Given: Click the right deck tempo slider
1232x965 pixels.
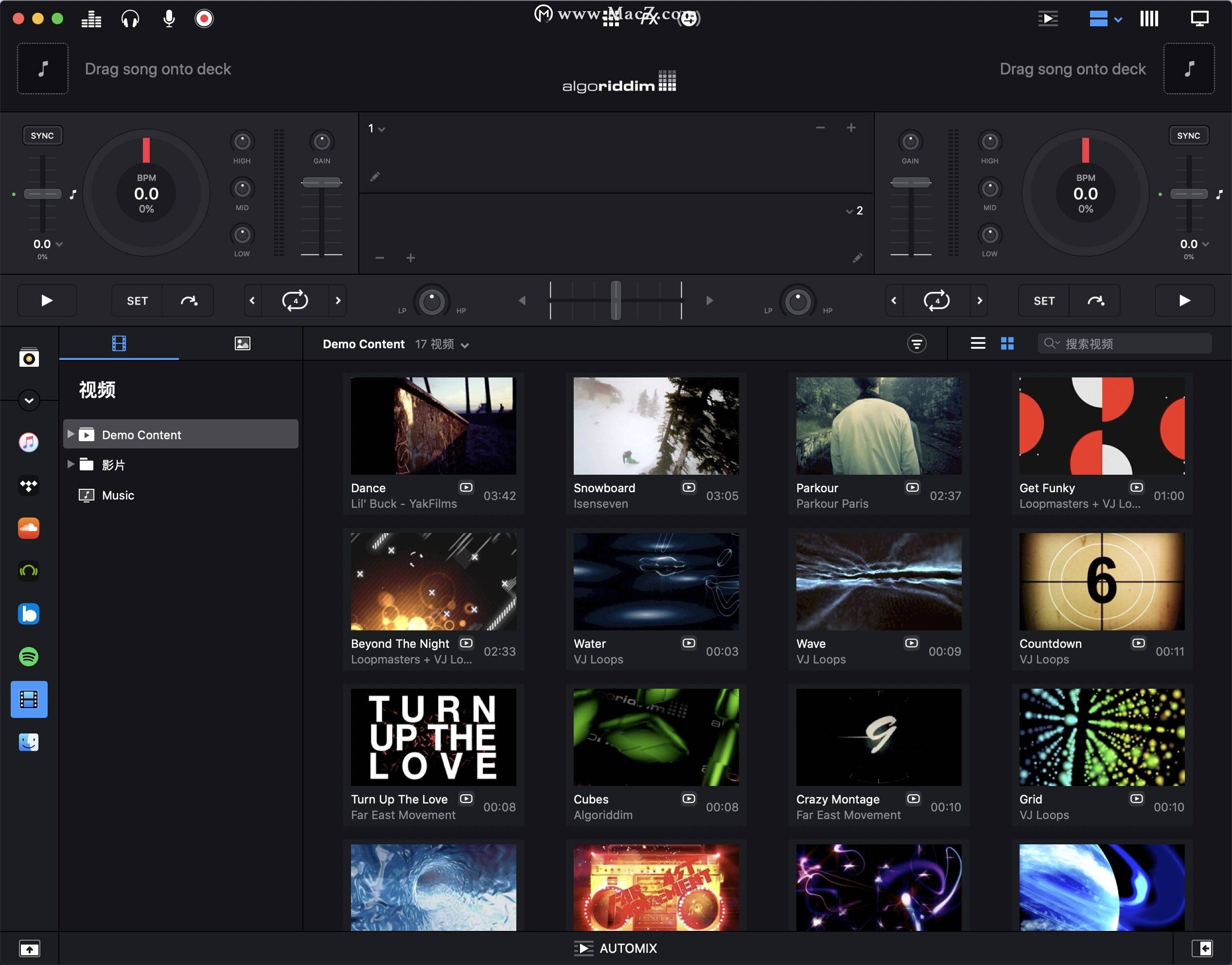Looking at the screenshot, I should click(1189, 195).
